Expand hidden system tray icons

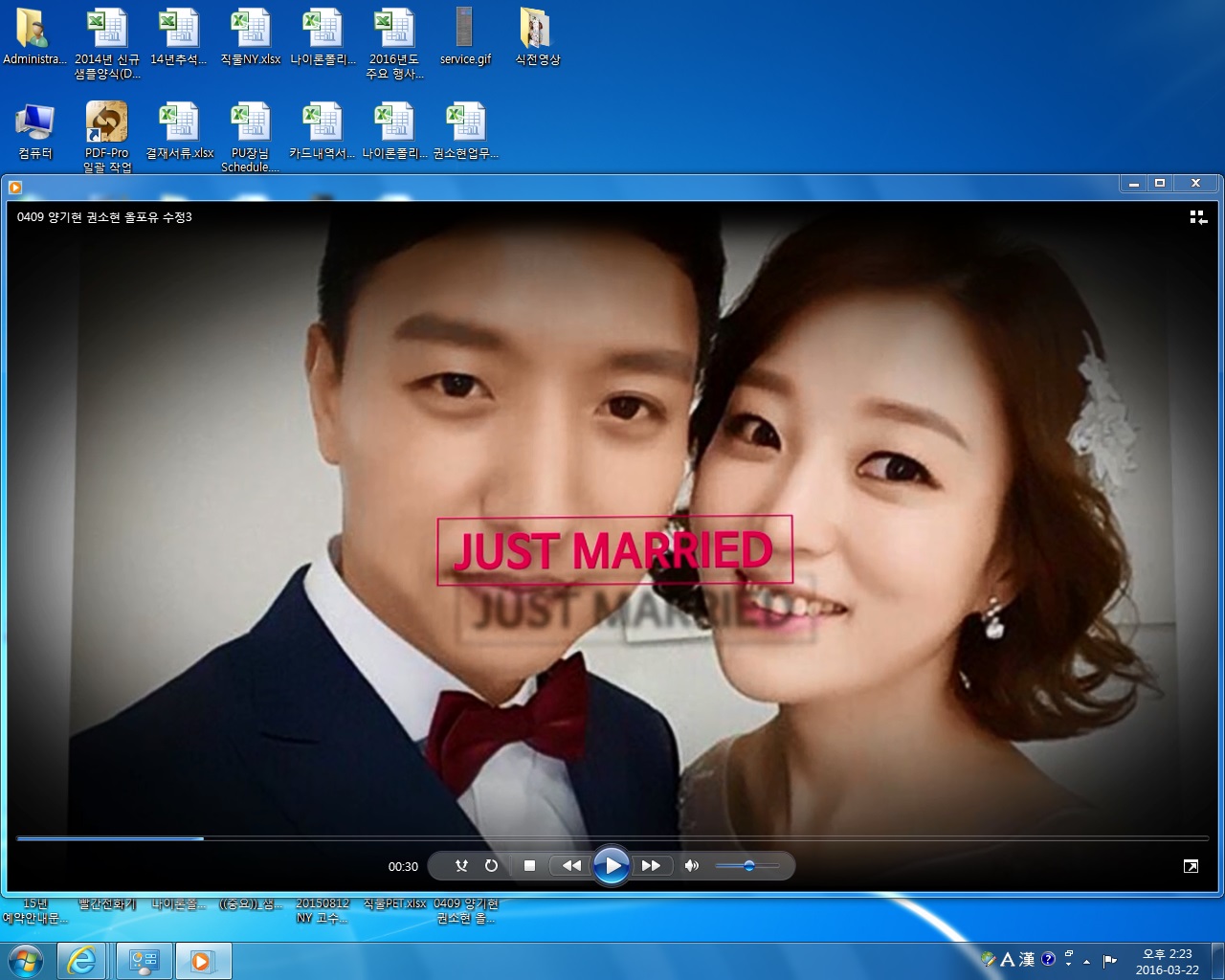[x=1087, y=961]
